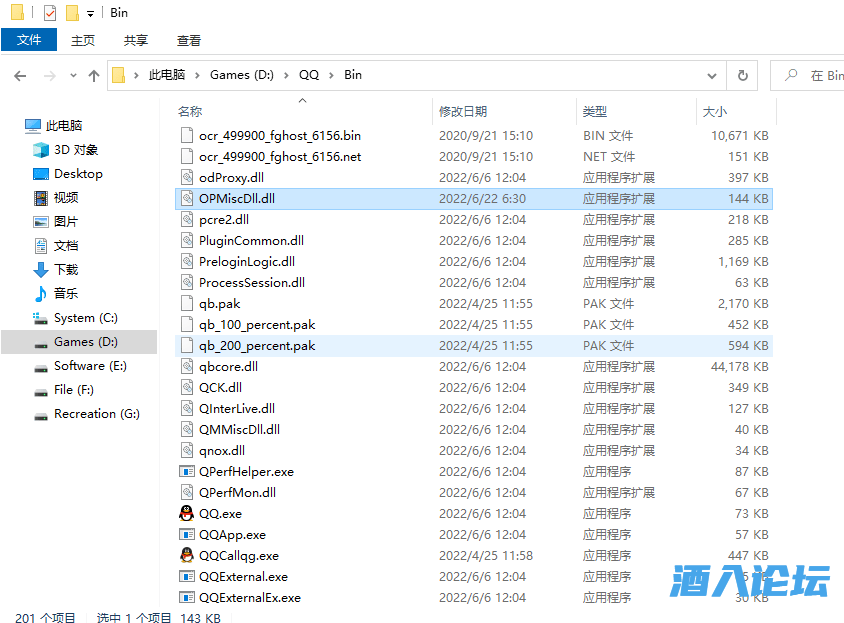Click the 视频 film icon in sidebar
This screenshot has width=844, height=623.
pos(41,198)
